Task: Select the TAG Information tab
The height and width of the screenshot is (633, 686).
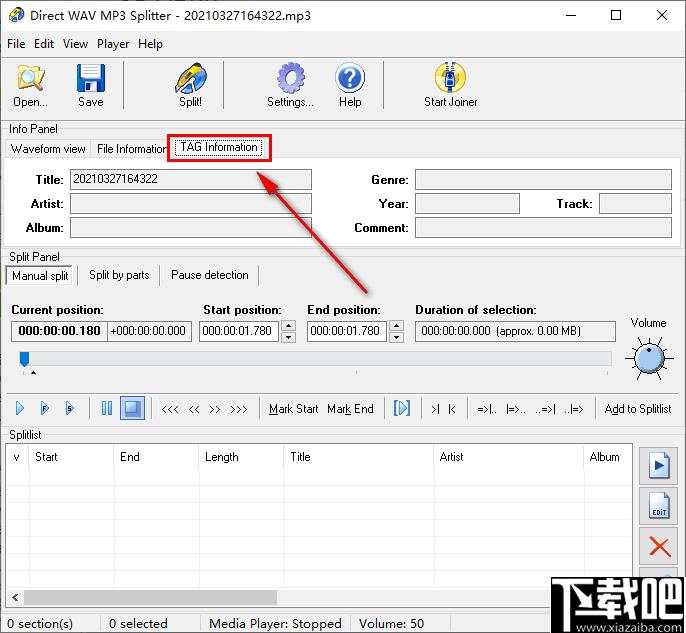Action: [x=219, y=147]
